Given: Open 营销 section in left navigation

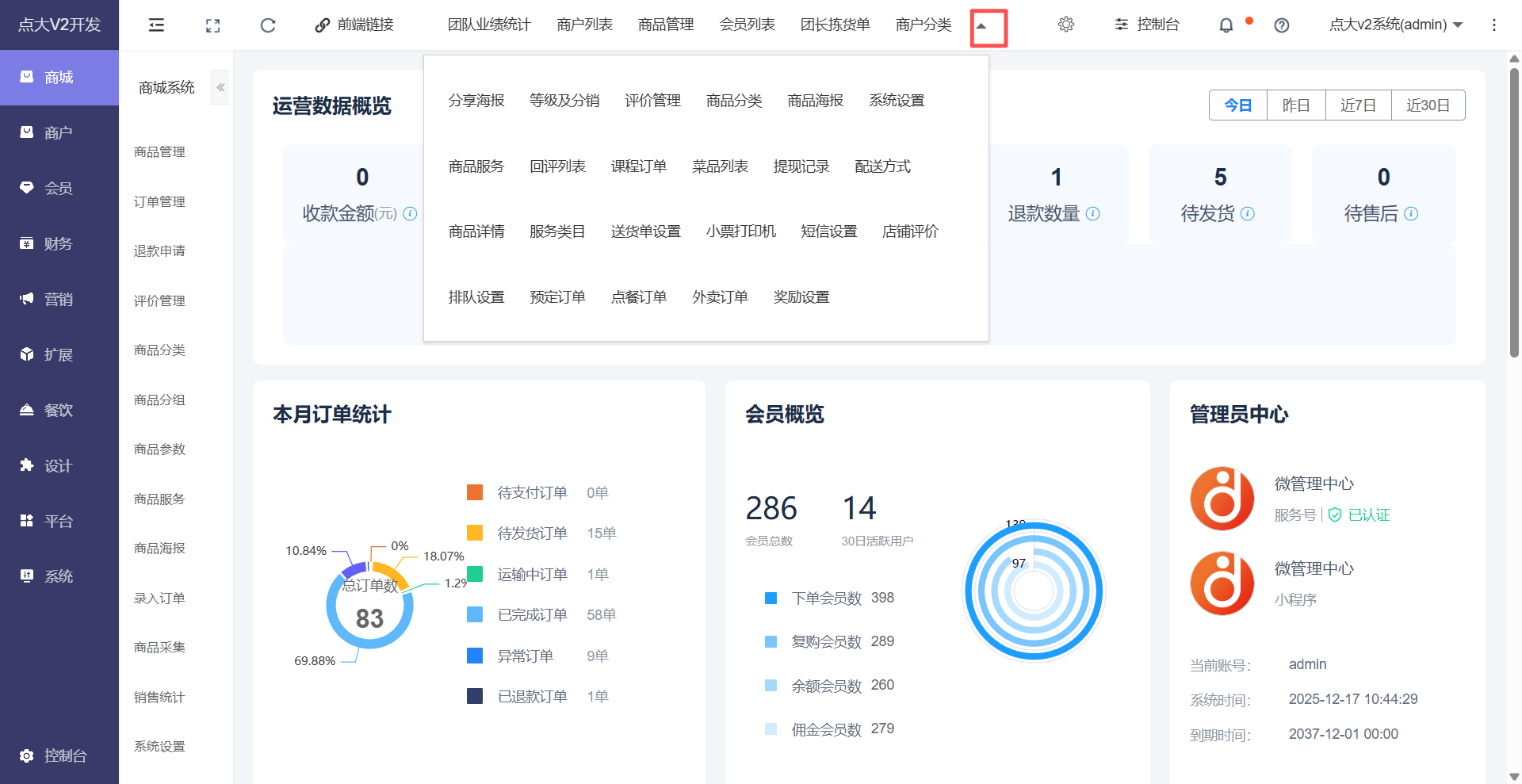Looking at the screenshot, I should point(59,299).
